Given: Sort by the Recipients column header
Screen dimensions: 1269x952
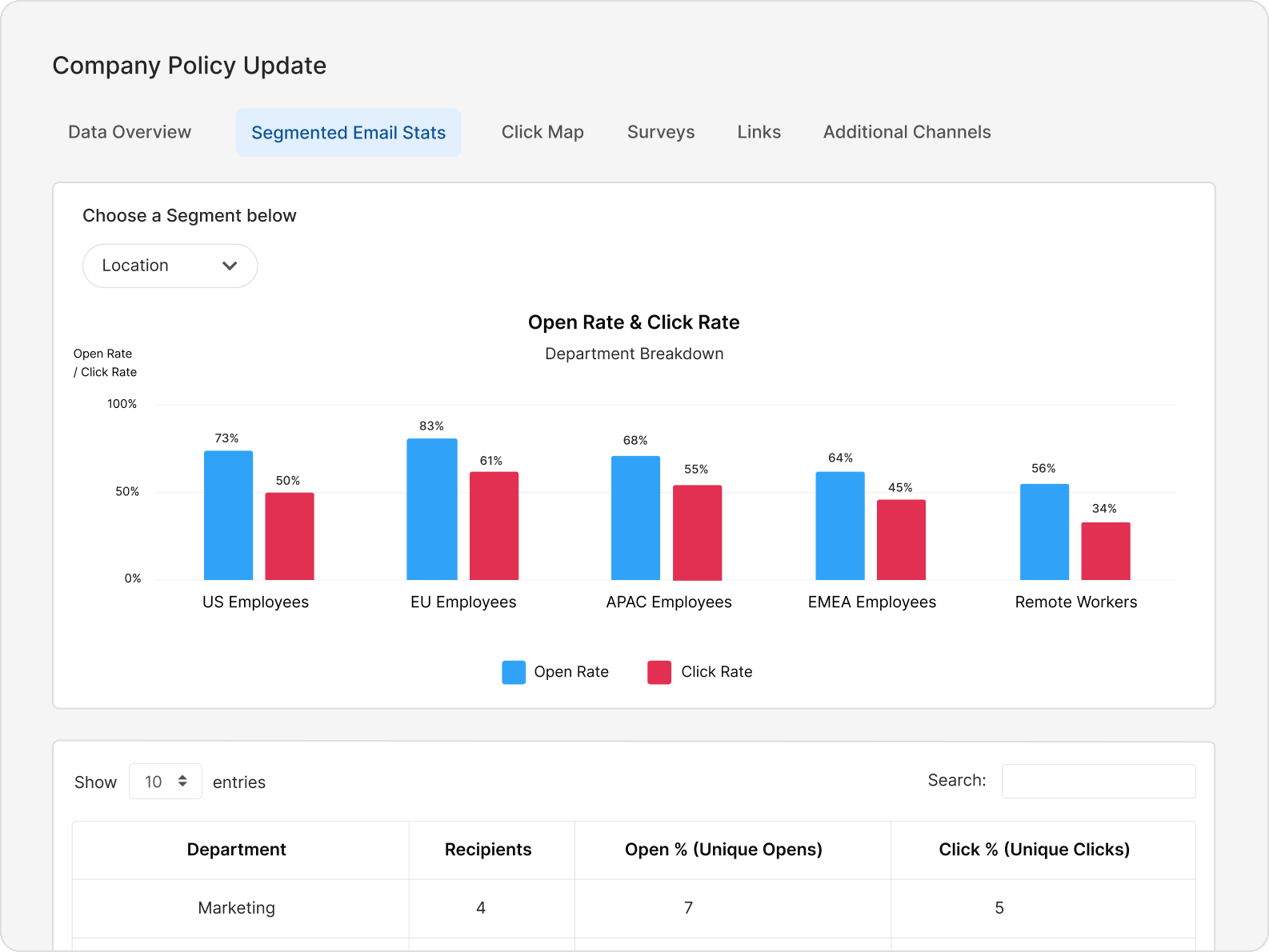Looking at the screenshot, I should (x=488, y=850).
